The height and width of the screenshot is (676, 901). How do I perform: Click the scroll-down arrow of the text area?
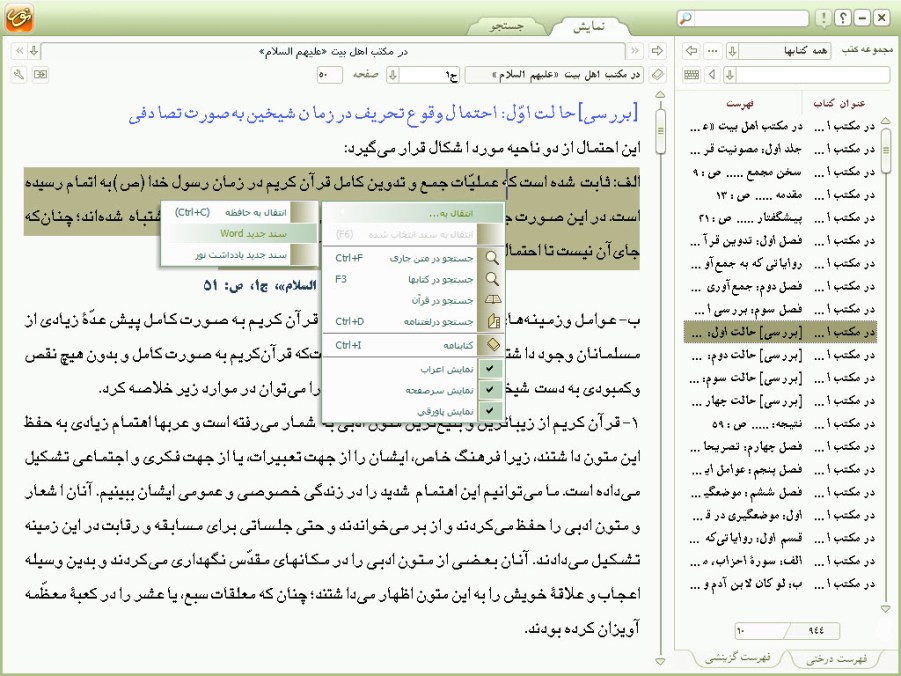pos(660,662)
